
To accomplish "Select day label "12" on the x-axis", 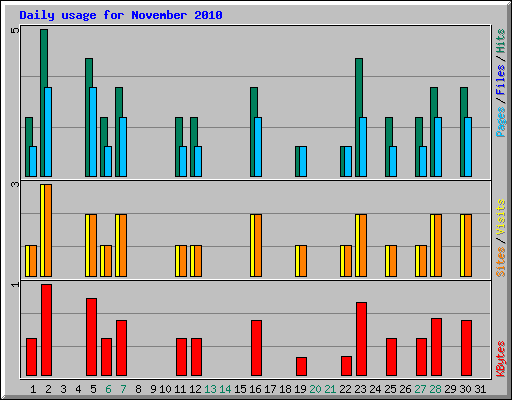I will [195, 389].
